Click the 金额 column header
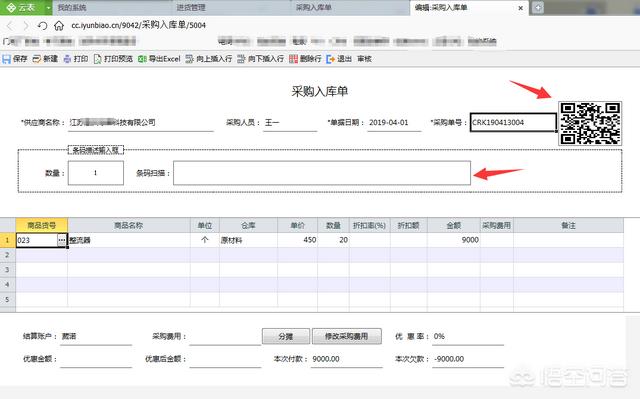The height and width of the screenshot is (399, 640). pyautogui.click(x=454, y=225)
